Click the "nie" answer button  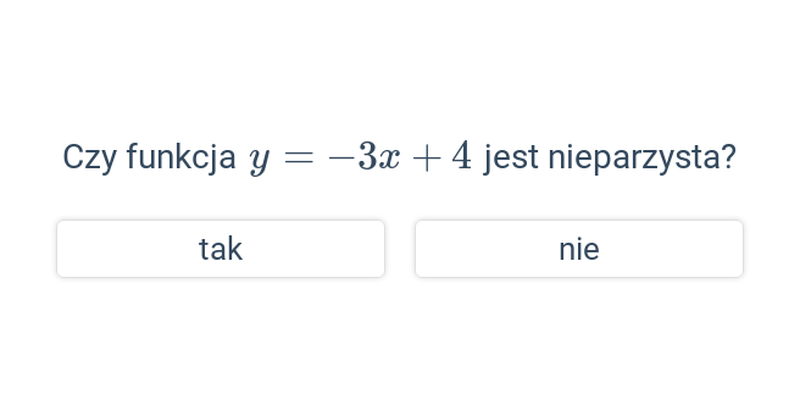coord(579,249)
